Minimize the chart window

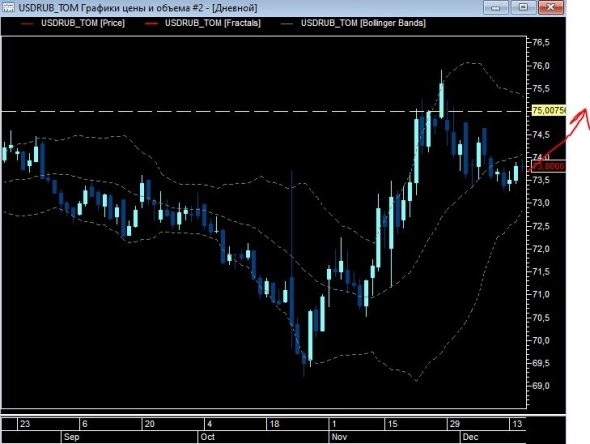[x=496, y=7]
